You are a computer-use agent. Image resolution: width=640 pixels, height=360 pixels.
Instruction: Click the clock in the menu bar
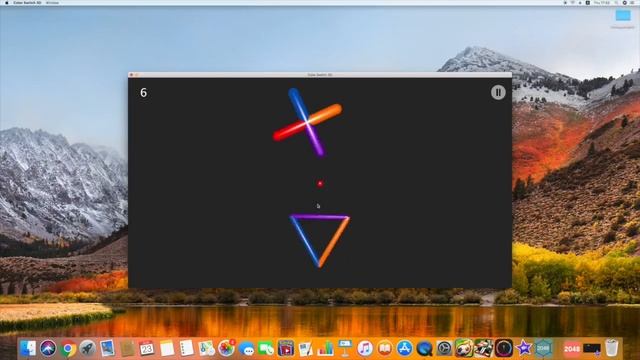coord(602,2)
